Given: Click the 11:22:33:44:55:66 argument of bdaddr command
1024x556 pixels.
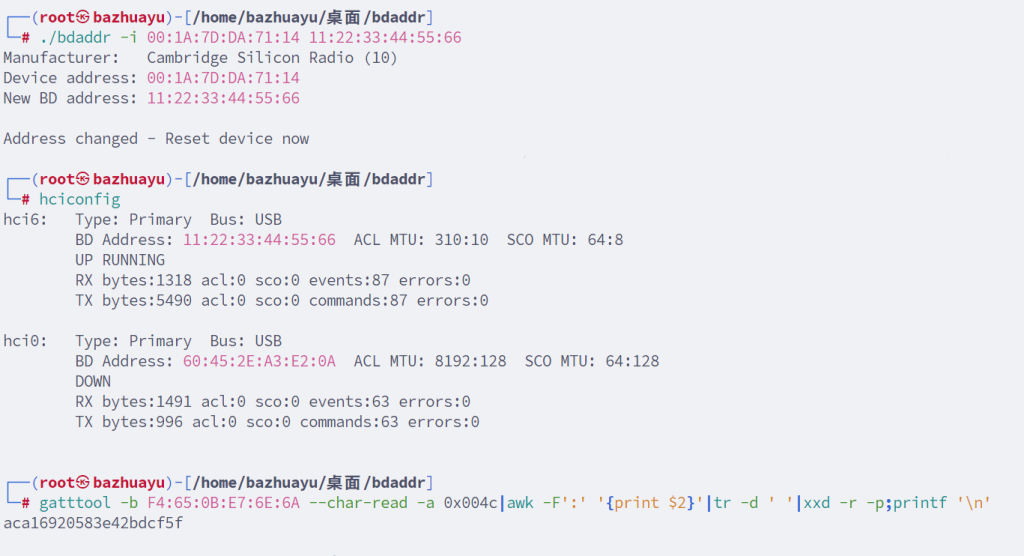Looking at the screenshot, I should [x=385, y=38].
